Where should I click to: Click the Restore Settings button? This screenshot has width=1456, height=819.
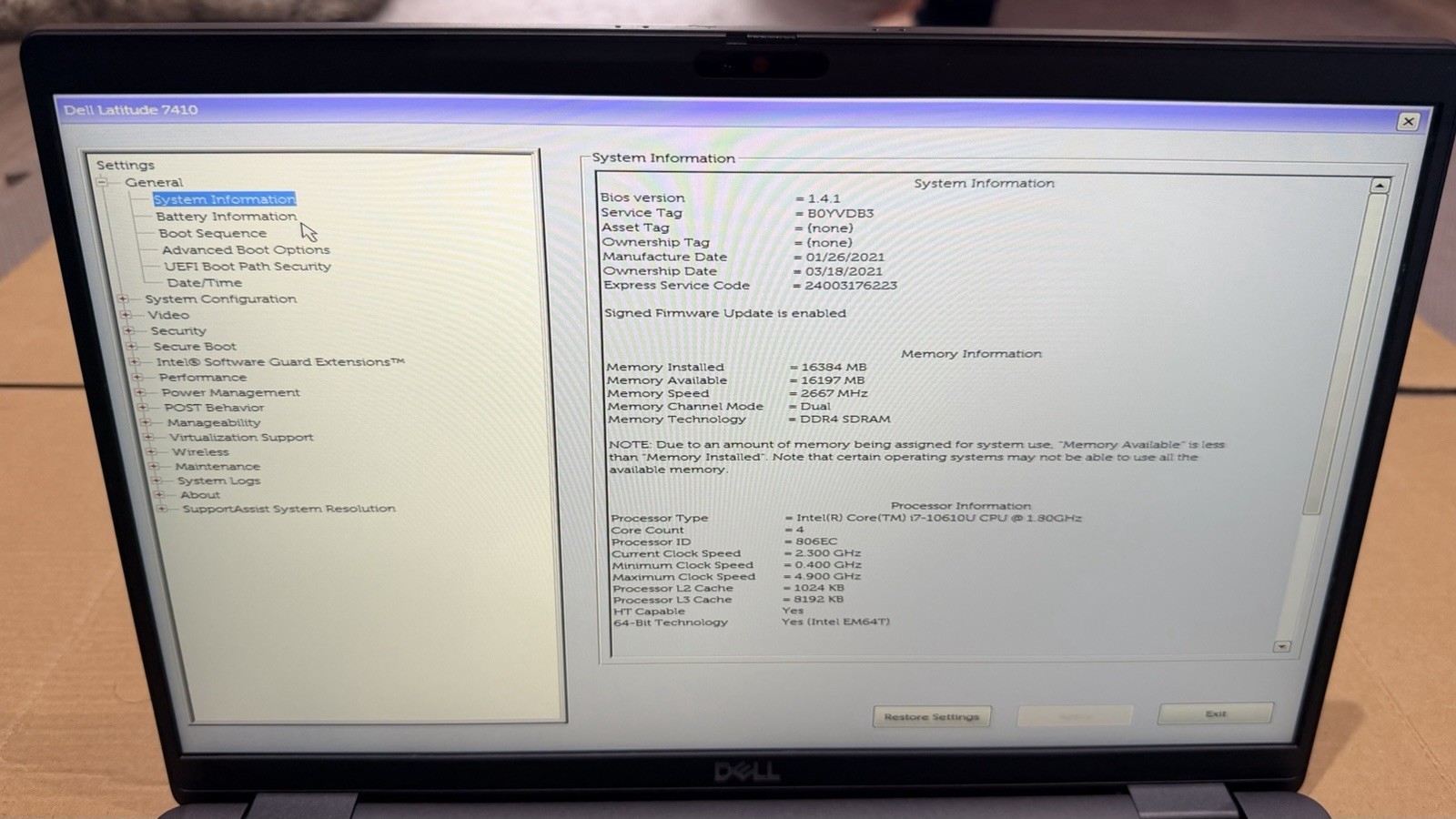(x=932, y=716)
